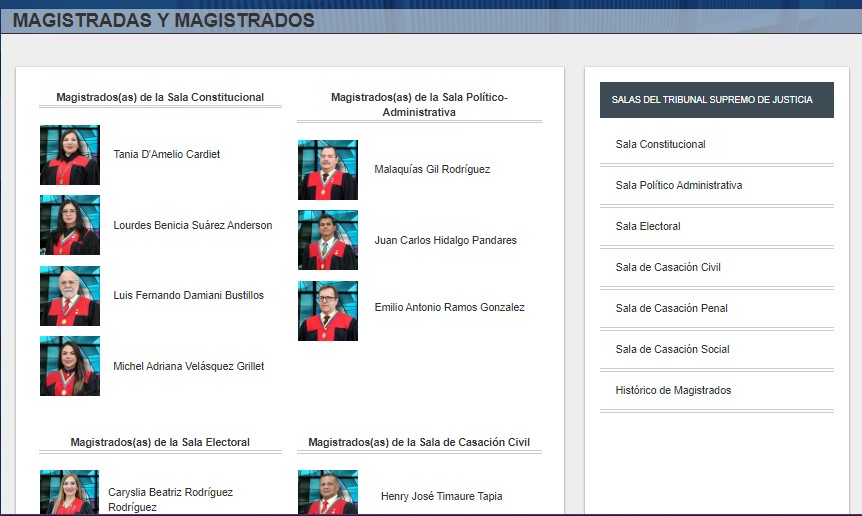The height and width of the screenshot is (516, 862).
Task: Open Sala Constitucional in the sidebar
Action: point(660,144)
